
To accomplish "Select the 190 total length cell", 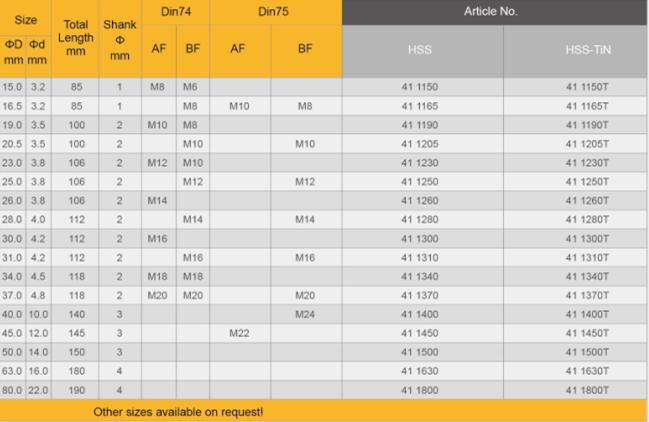I will coord(76,389).
